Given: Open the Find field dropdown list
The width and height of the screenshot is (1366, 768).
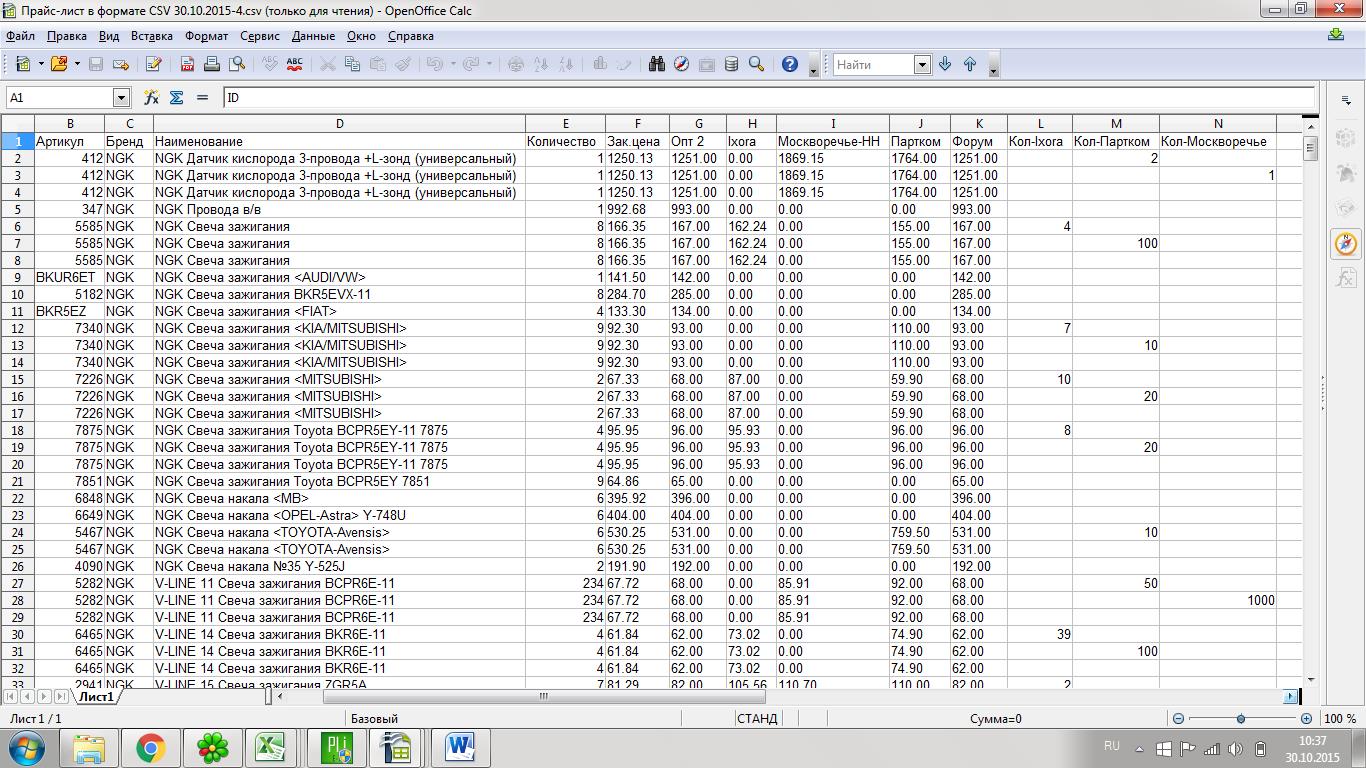Looking at the screenshot, I should (x=922, y=64).
